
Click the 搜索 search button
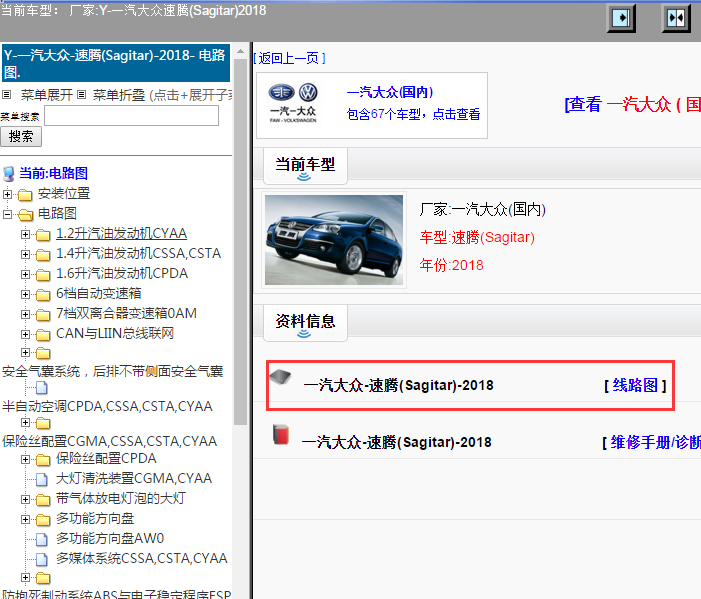pyautogui.click(x=22, y=136)
